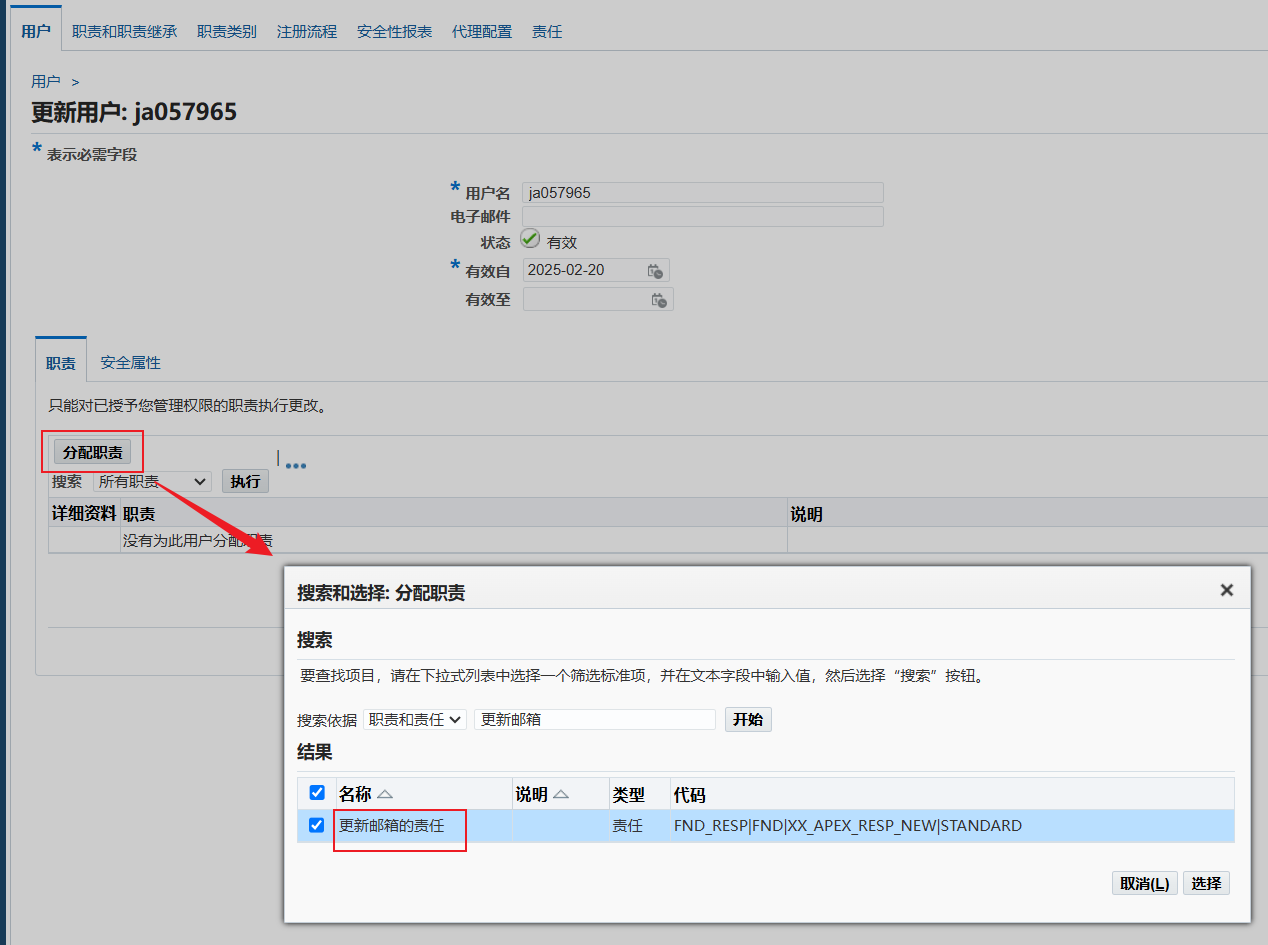Open the 职责和责任 search criteria dropdown

[x=414, y=720]
